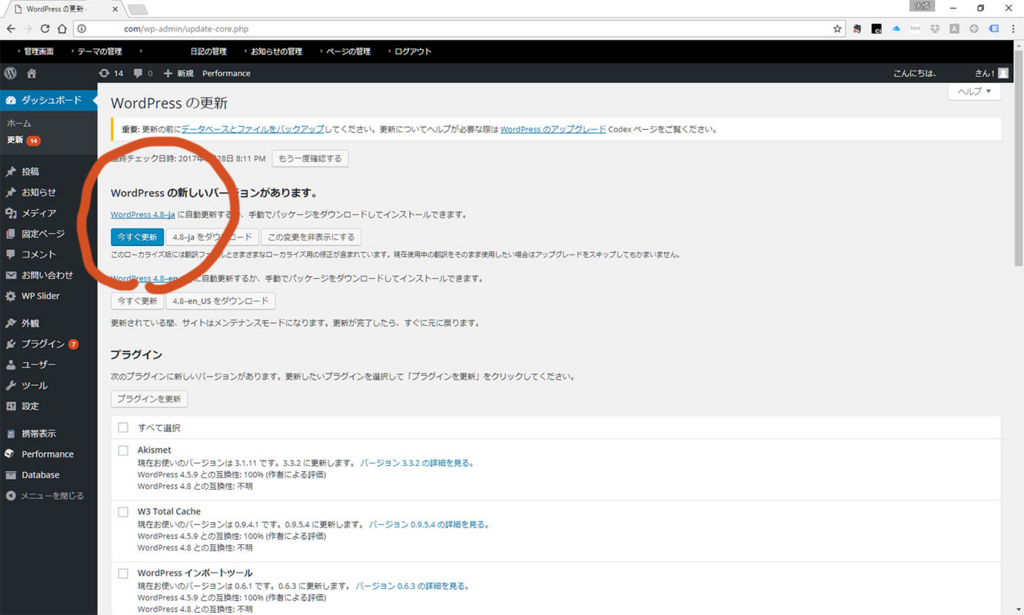This screenshot has width=1024, height=615.
Task: Click 今すぐ更新 button for 4.8-en_US
Action: (x=137, y=301)
